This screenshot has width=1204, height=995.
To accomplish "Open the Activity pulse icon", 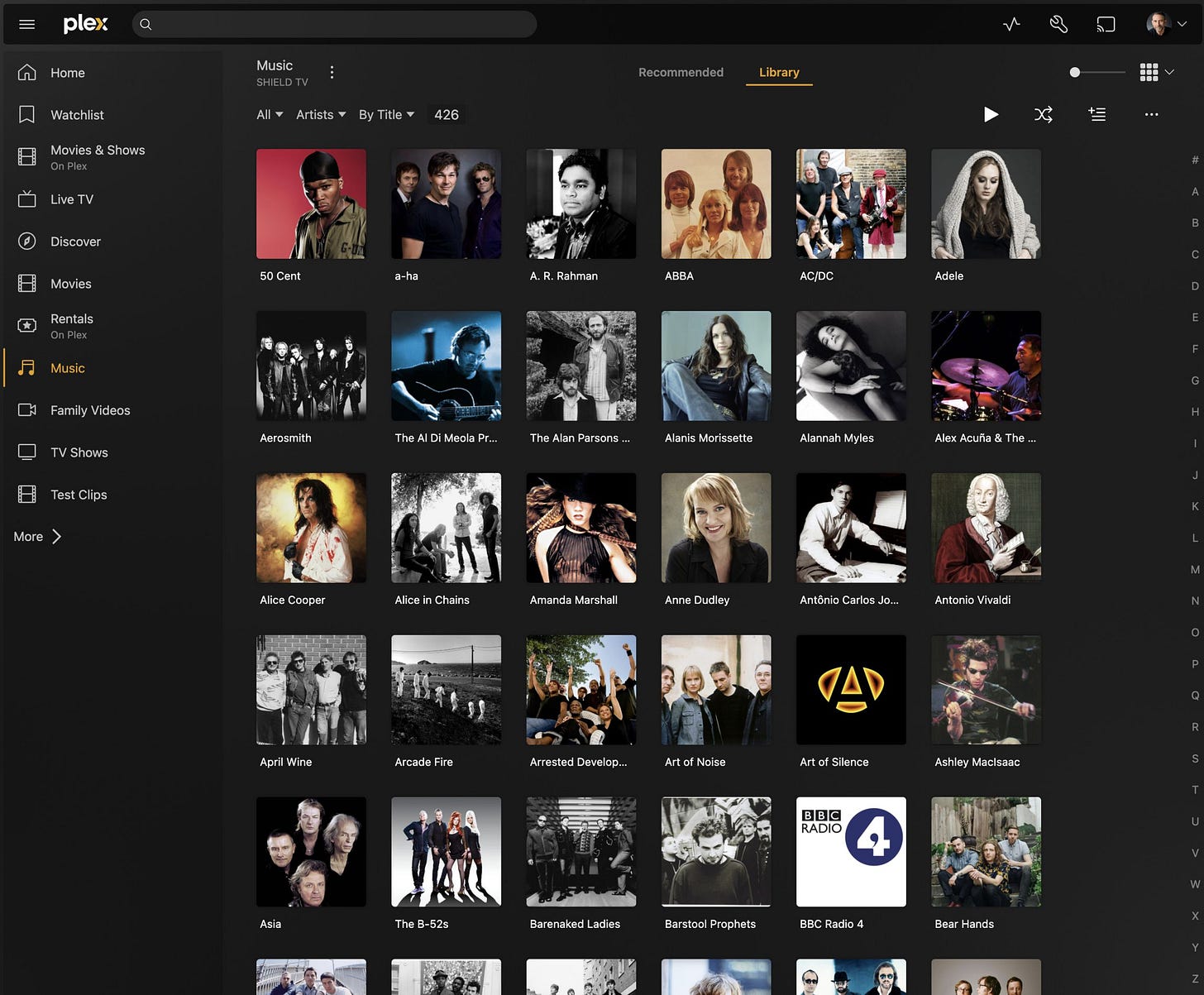I will [1011, 25].
